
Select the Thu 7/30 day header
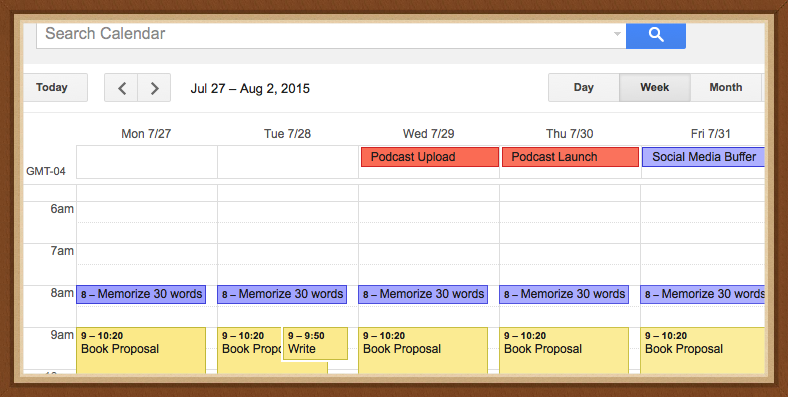coord(569,134)
